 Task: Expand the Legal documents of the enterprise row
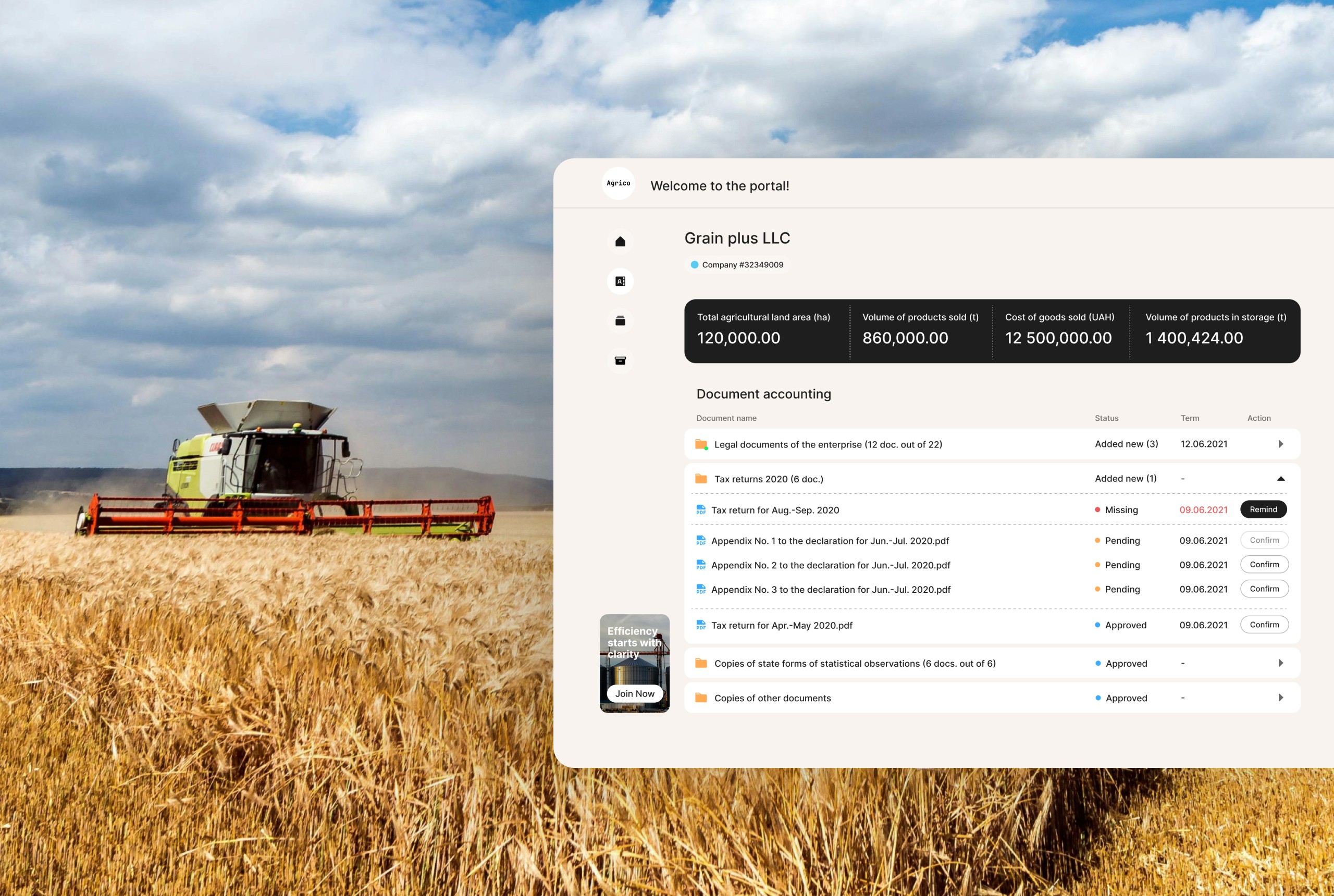pyautogui.click(x=1281, y=443)
